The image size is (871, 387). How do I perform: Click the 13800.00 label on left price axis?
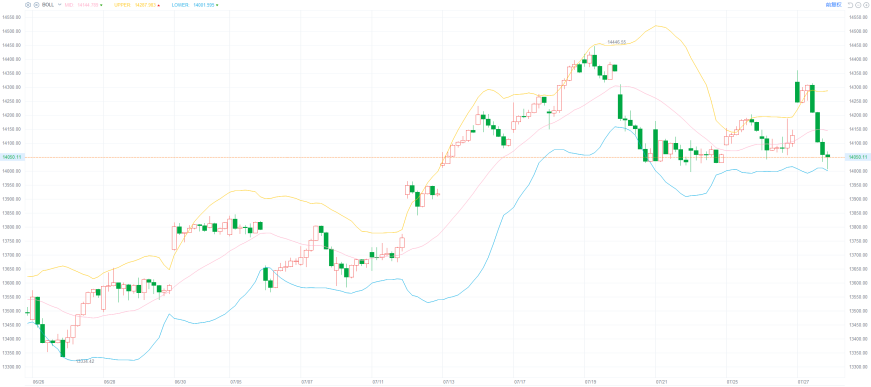coord(12,227)
